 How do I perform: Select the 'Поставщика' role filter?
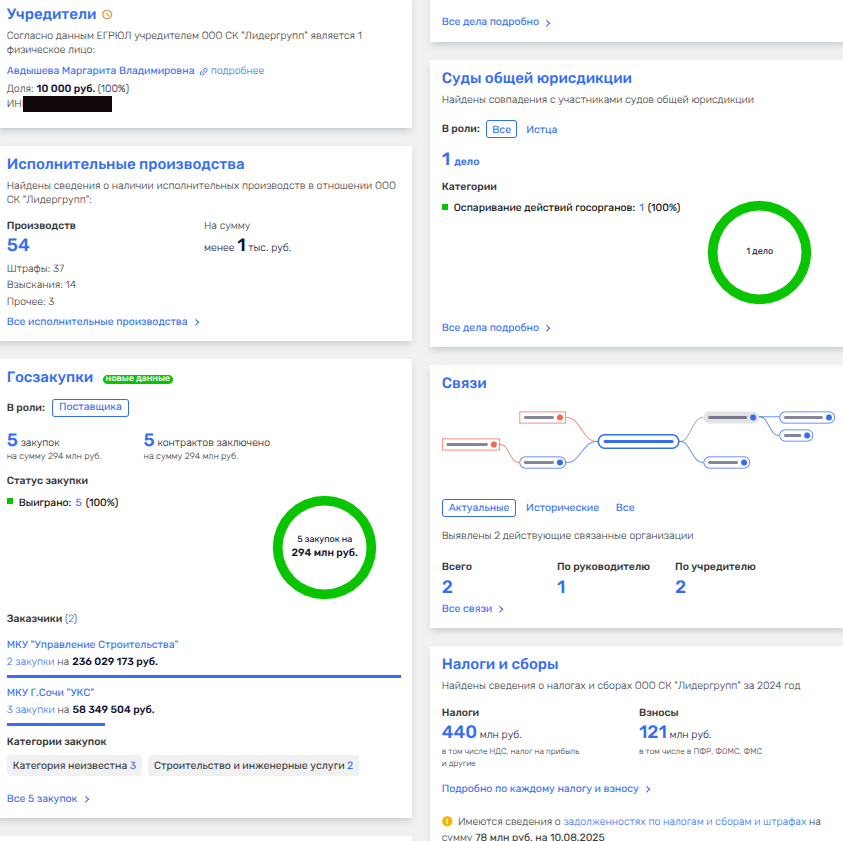91,407
